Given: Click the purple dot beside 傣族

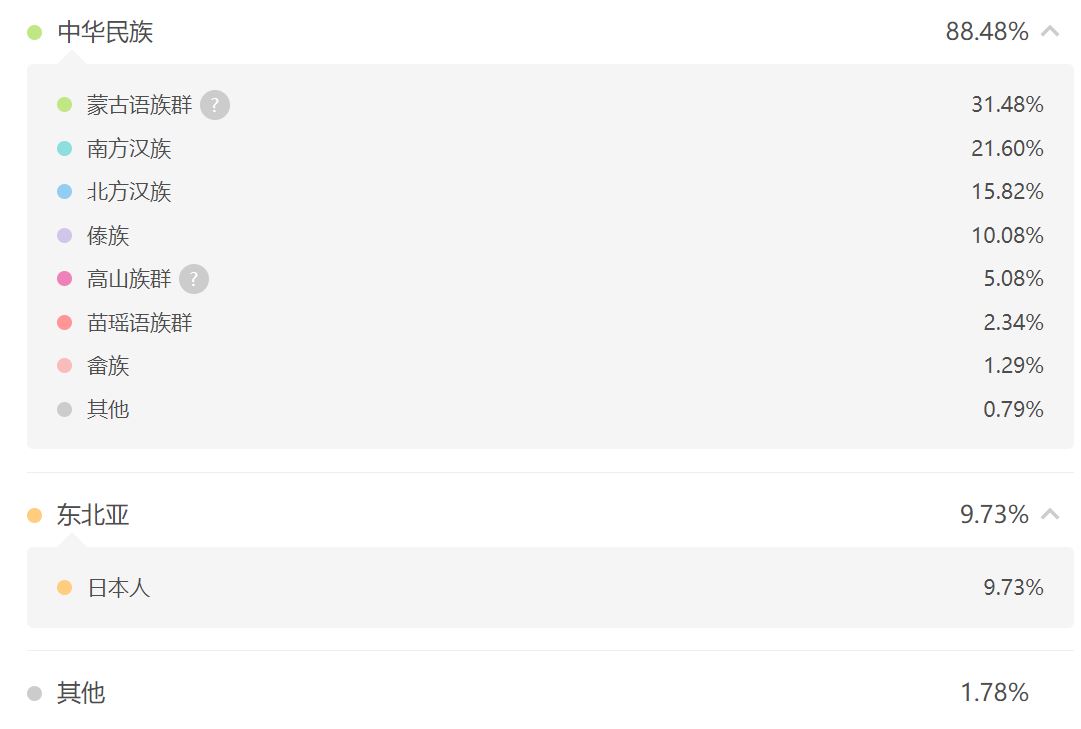Looking at the screenshot, I should pyautogui.click(x=64, y=236).
